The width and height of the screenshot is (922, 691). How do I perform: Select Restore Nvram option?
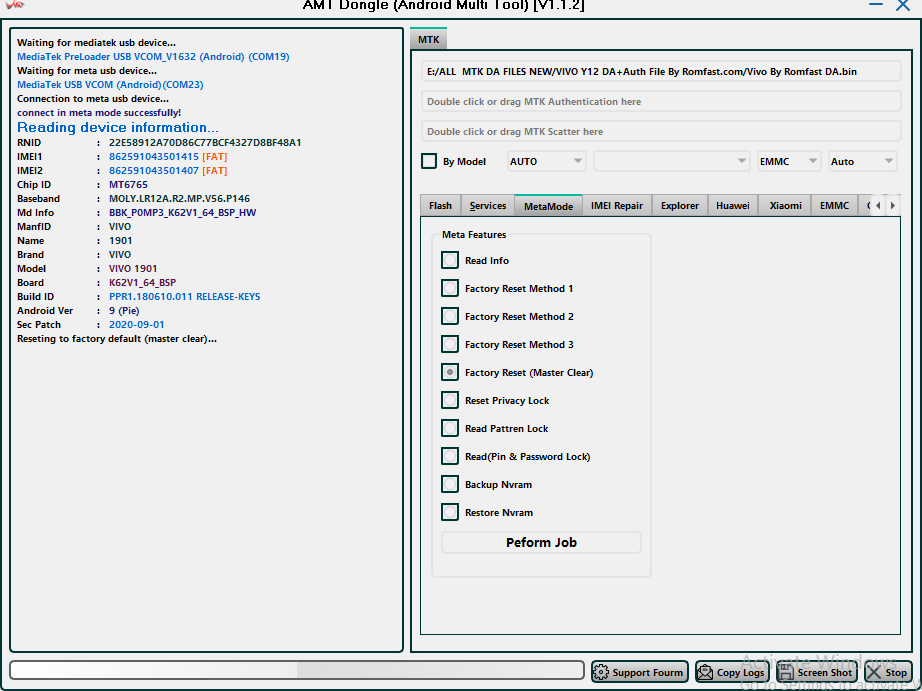(450, 512)
